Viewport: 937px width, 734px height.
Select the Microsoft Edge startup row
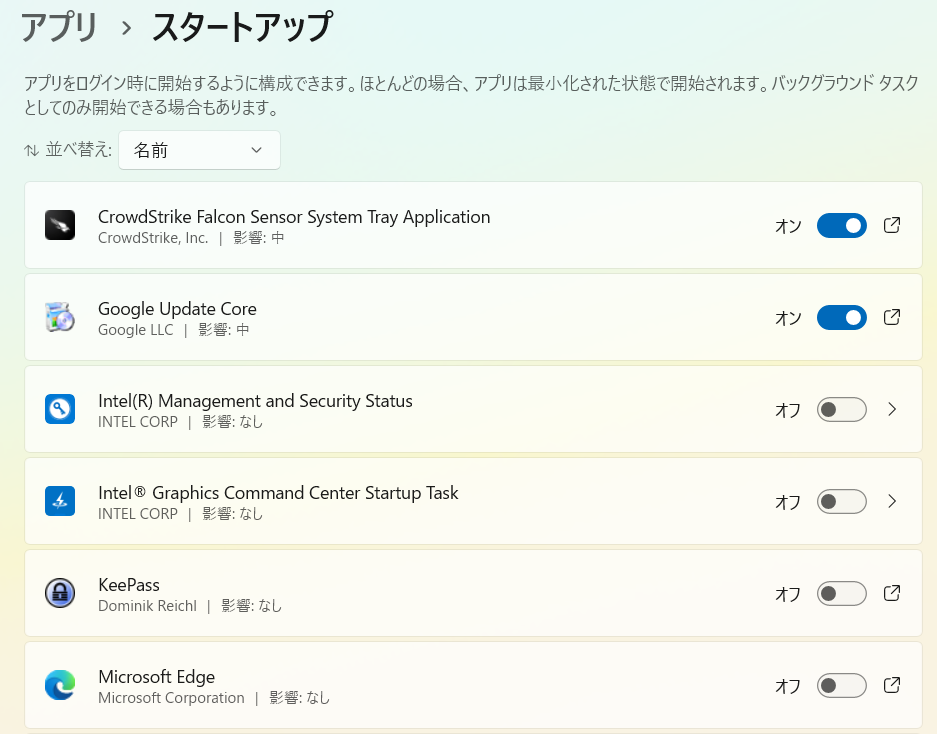(x=473, y=686)
